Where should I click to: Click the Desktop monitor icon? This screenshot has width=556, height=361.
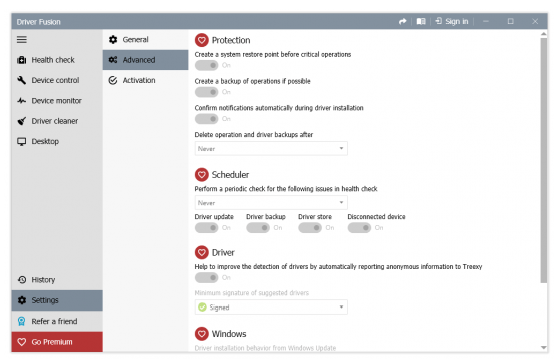(x=22, y=141)
